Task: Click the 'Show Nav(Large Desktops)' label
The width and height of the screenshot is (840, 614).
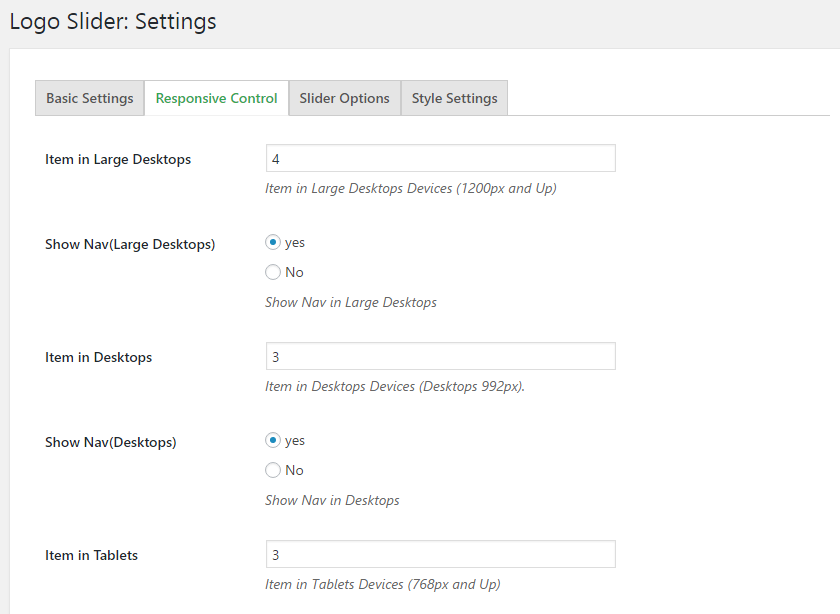Action: (130, 244)
